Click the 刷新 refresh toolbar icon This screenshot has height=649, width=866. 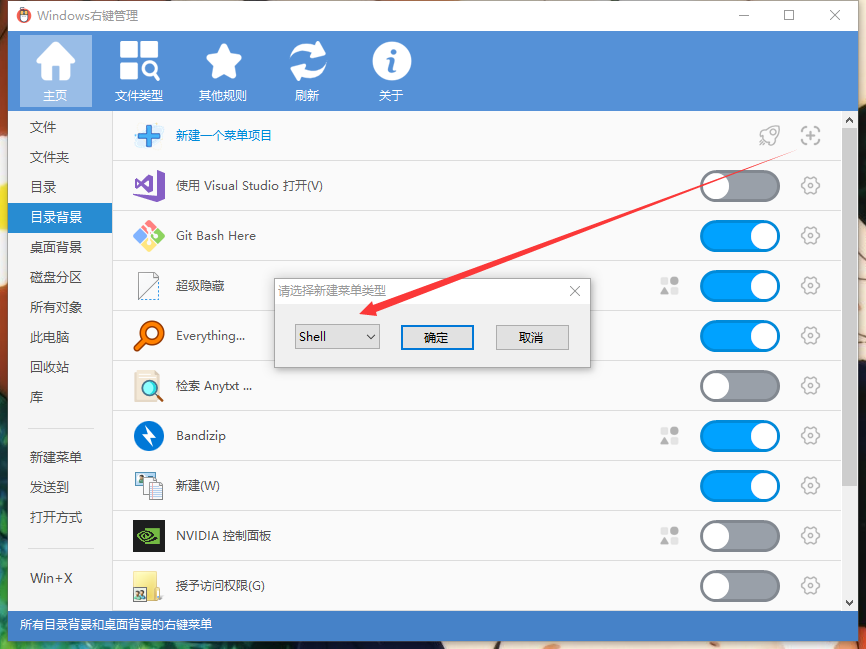click(x=307, y=60)
